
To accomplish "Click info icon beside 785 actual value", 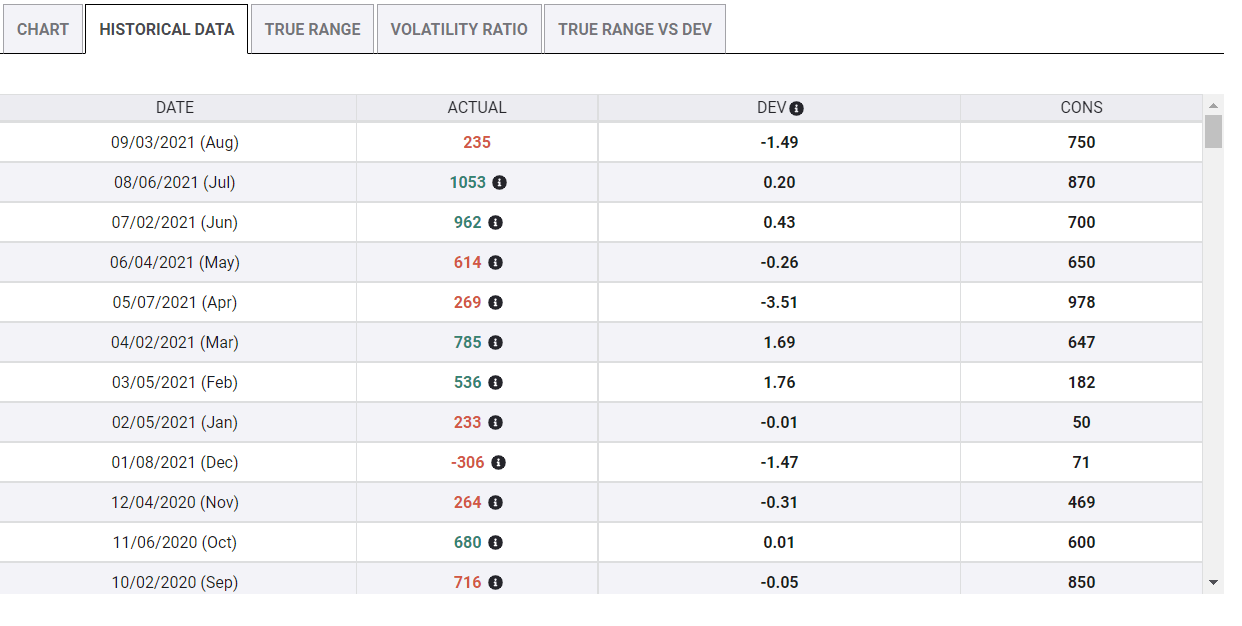I will 496,343.
